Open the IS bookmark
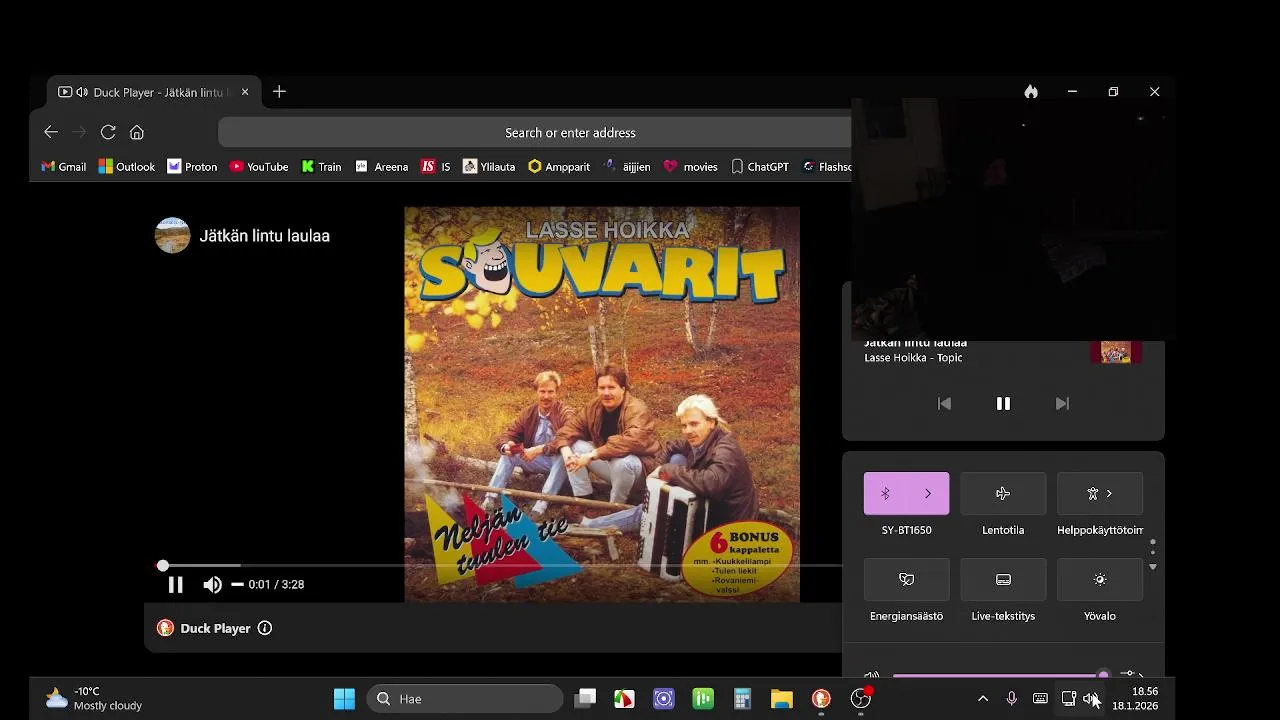Image resolution: width=1280 pixels, height=720 pixels. tap(435, 167)
